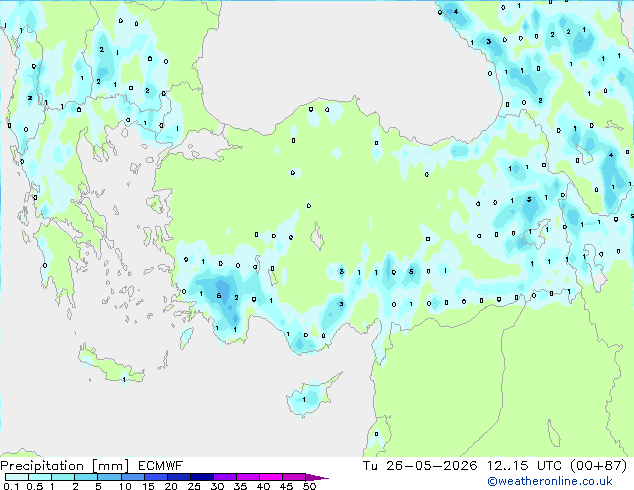Viewport: 634px width, 490px height.
Task: Click the "Precipitation" title word
Action: click(42, 466)
